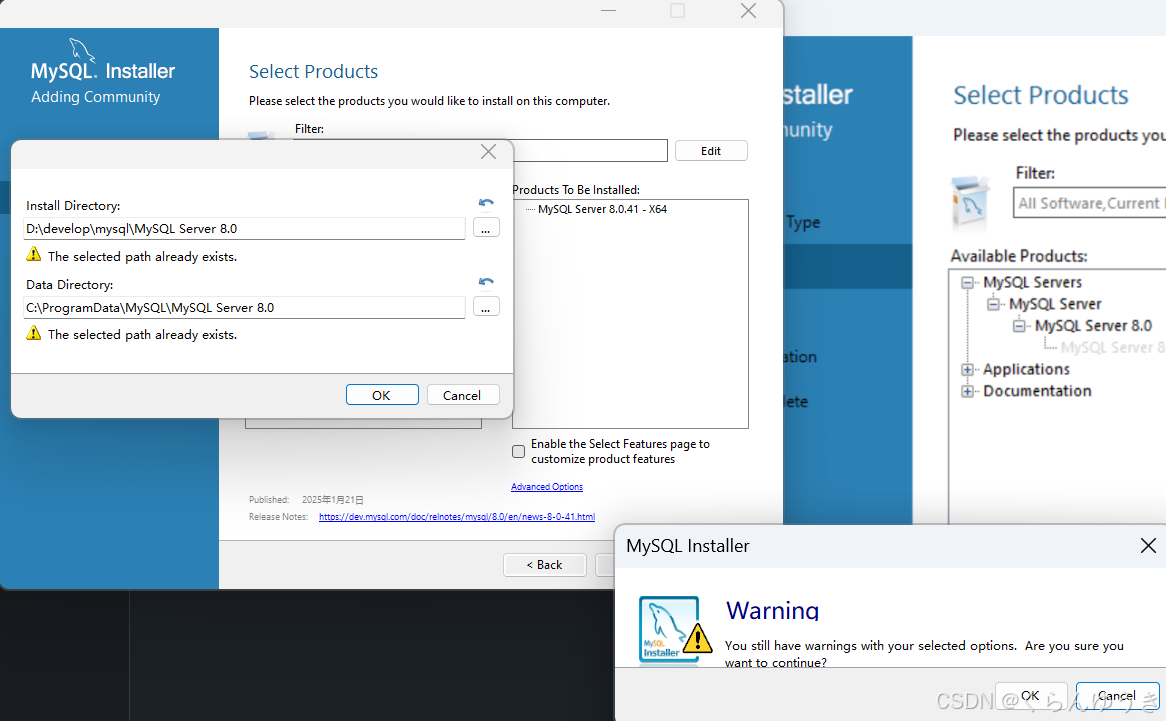Viewport: 1166px width, 721px height.
Task: Click warning icon under Data Directory
Action: coord(33,334)
